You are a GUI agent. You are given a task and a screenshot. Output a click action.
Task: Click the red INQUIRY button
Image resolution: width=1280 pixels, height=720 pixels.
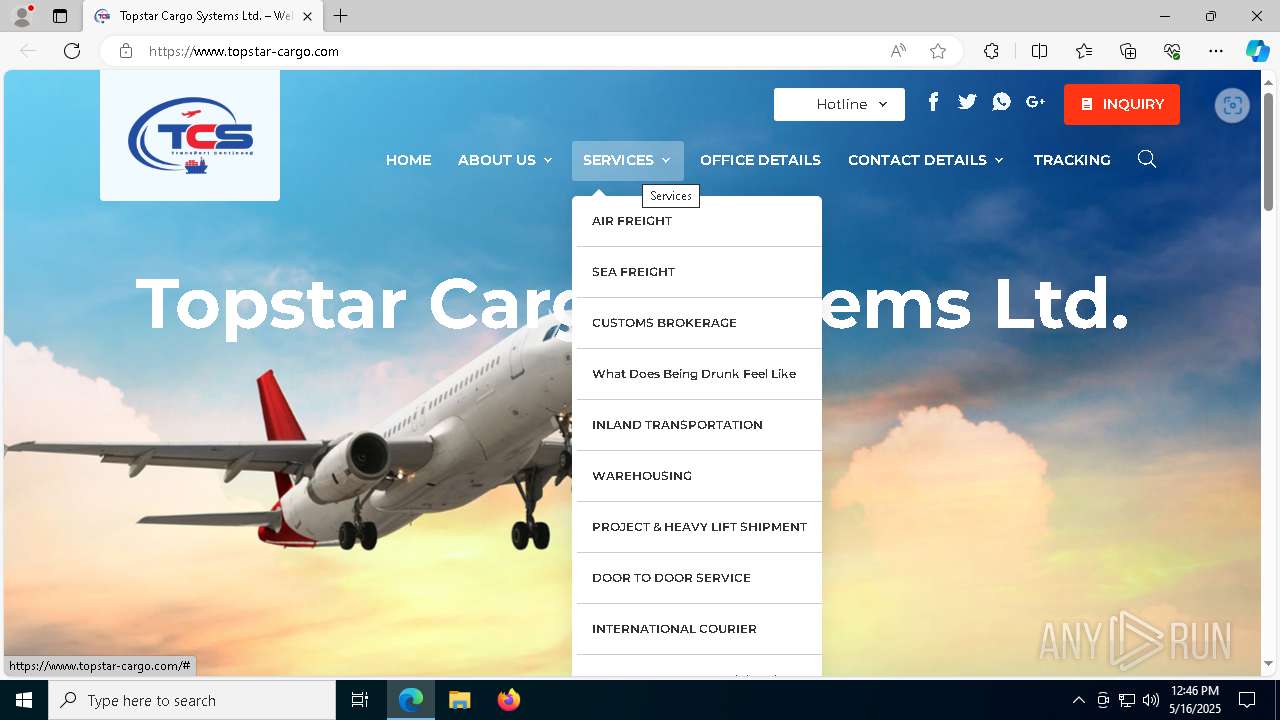(x=1122, y=104)
